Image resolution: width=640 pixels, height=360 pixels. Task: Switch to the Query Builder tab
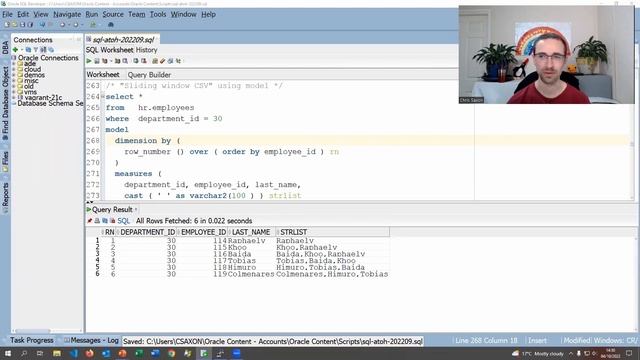point(149,75)
